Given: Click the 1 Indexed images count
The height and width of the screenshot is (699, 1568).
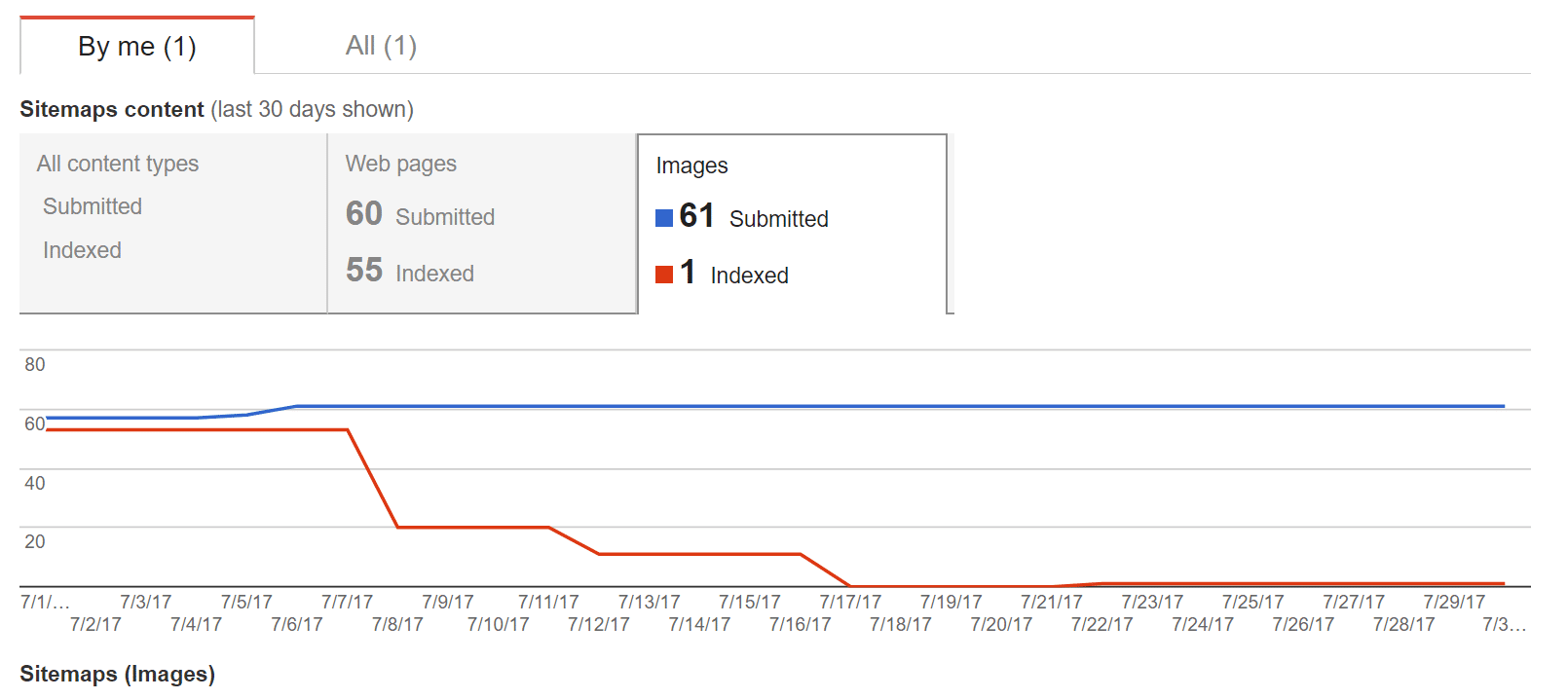Looking at the screenshot, I should point(688,273).
